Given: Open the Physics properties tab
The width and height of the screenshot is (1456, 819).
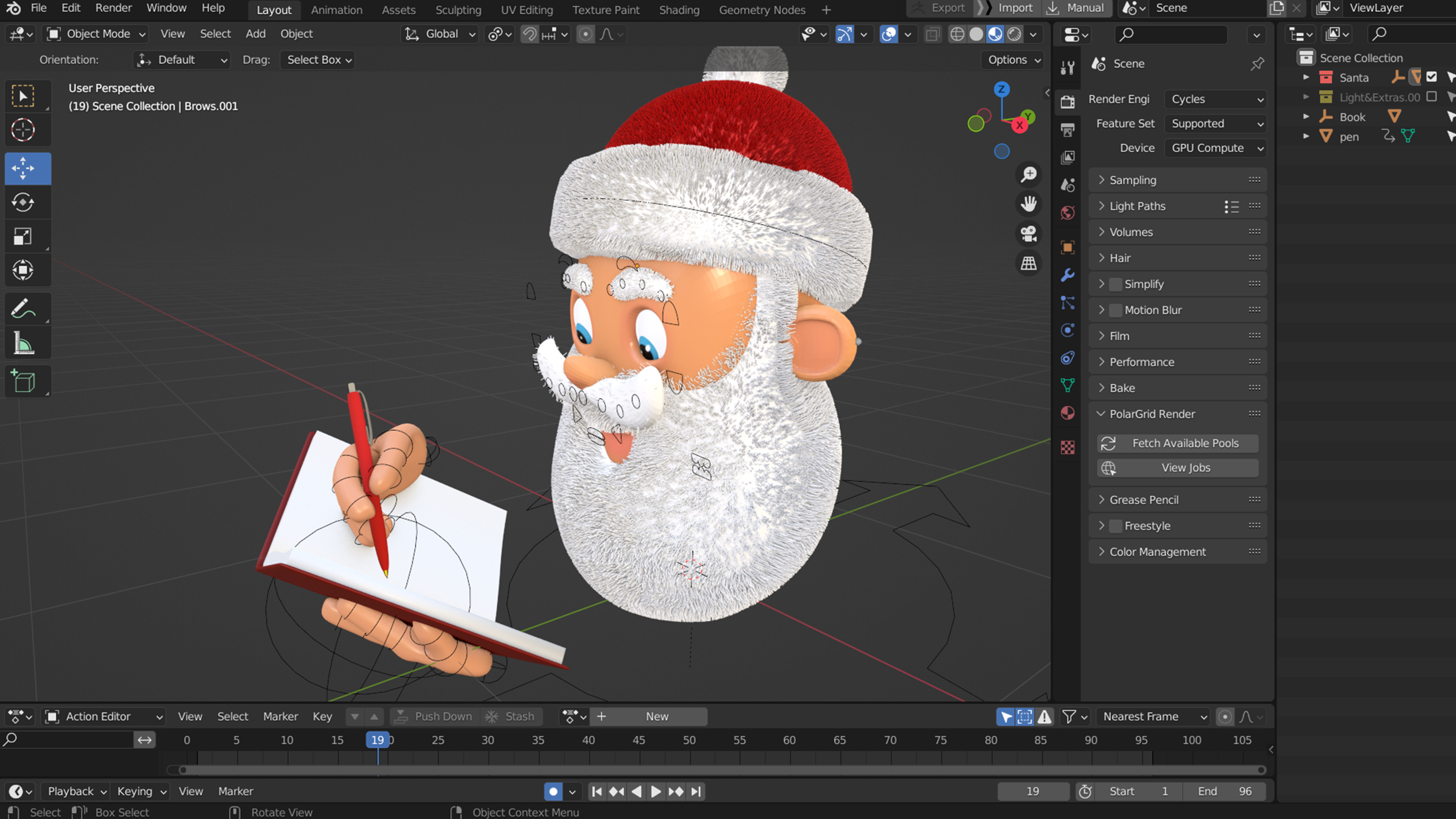Looking at the screenshot, I should coord(1067,330).
